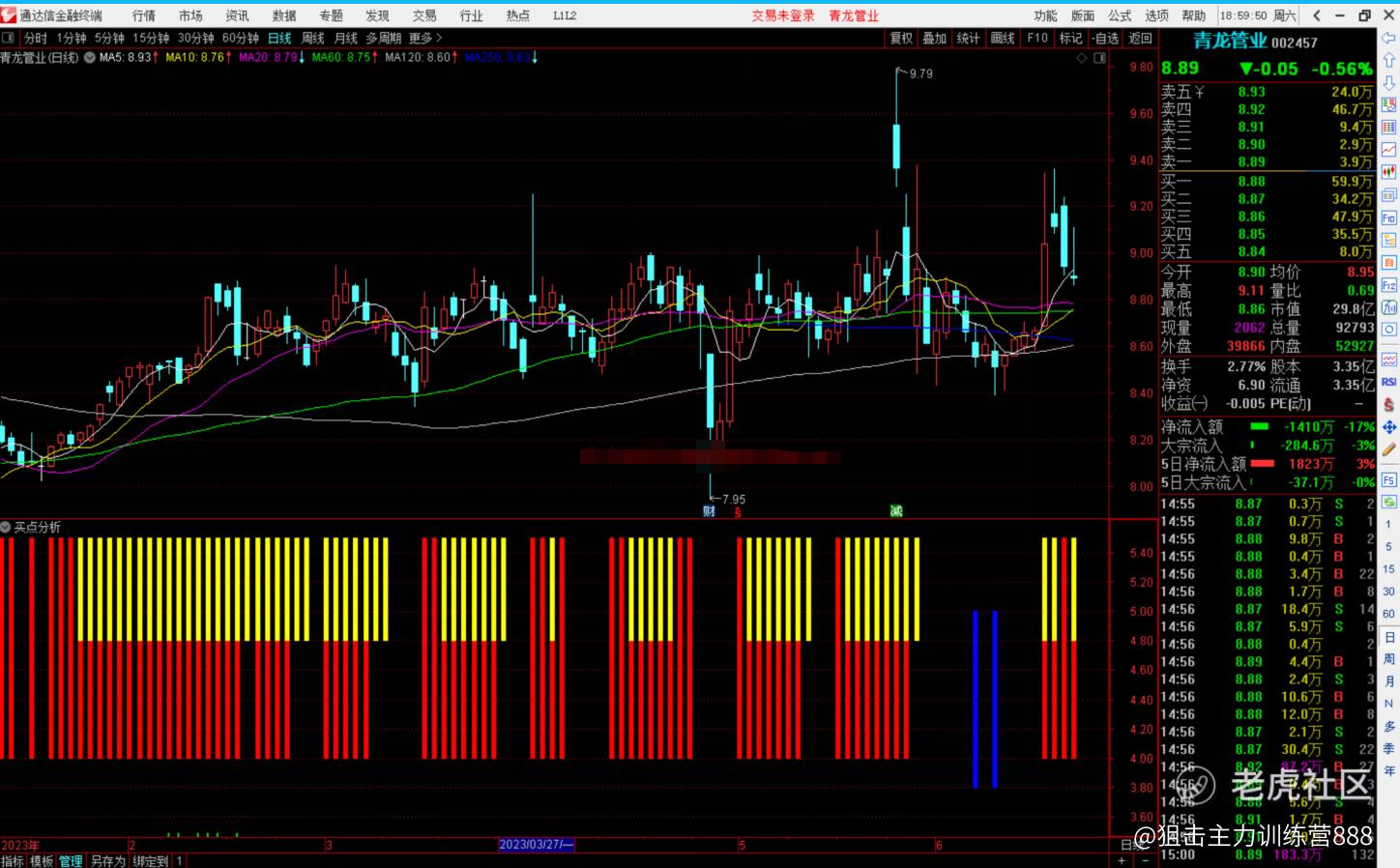Switch to 1-minute period in right sidebar
Image resolution: width=1400 pixels, height=868 pixels.
(x=1388, y=523)
